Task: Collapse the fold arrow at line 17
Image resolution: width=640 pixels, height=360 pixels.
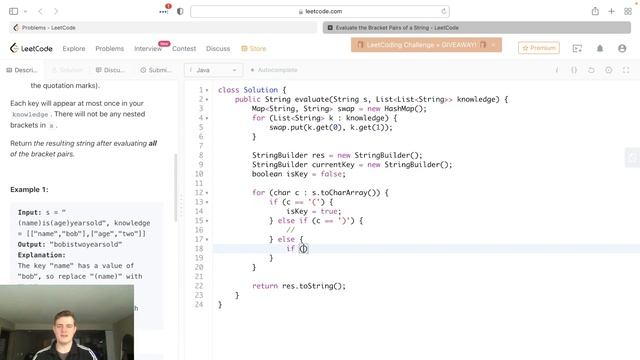Action: point(207,240)
